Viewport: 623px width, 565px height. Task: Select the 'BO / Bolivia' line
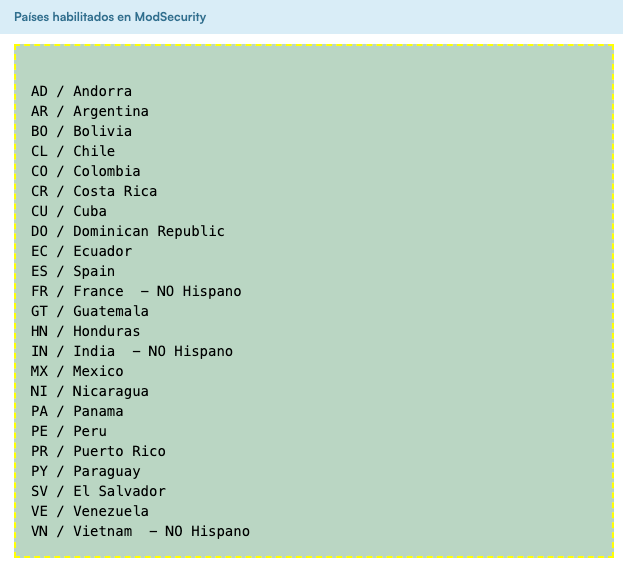pos(81,131)
